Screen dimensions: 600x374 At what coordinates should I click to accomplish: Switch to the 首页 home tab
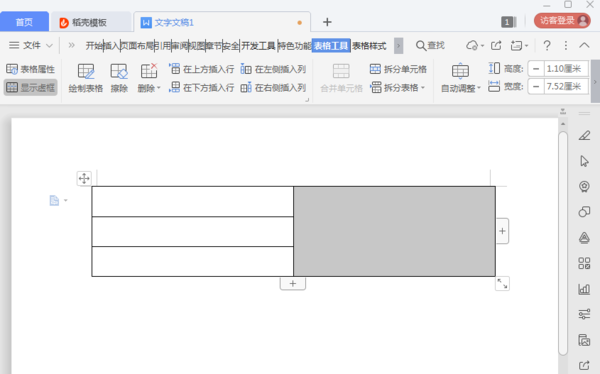(x=24, y=22)
